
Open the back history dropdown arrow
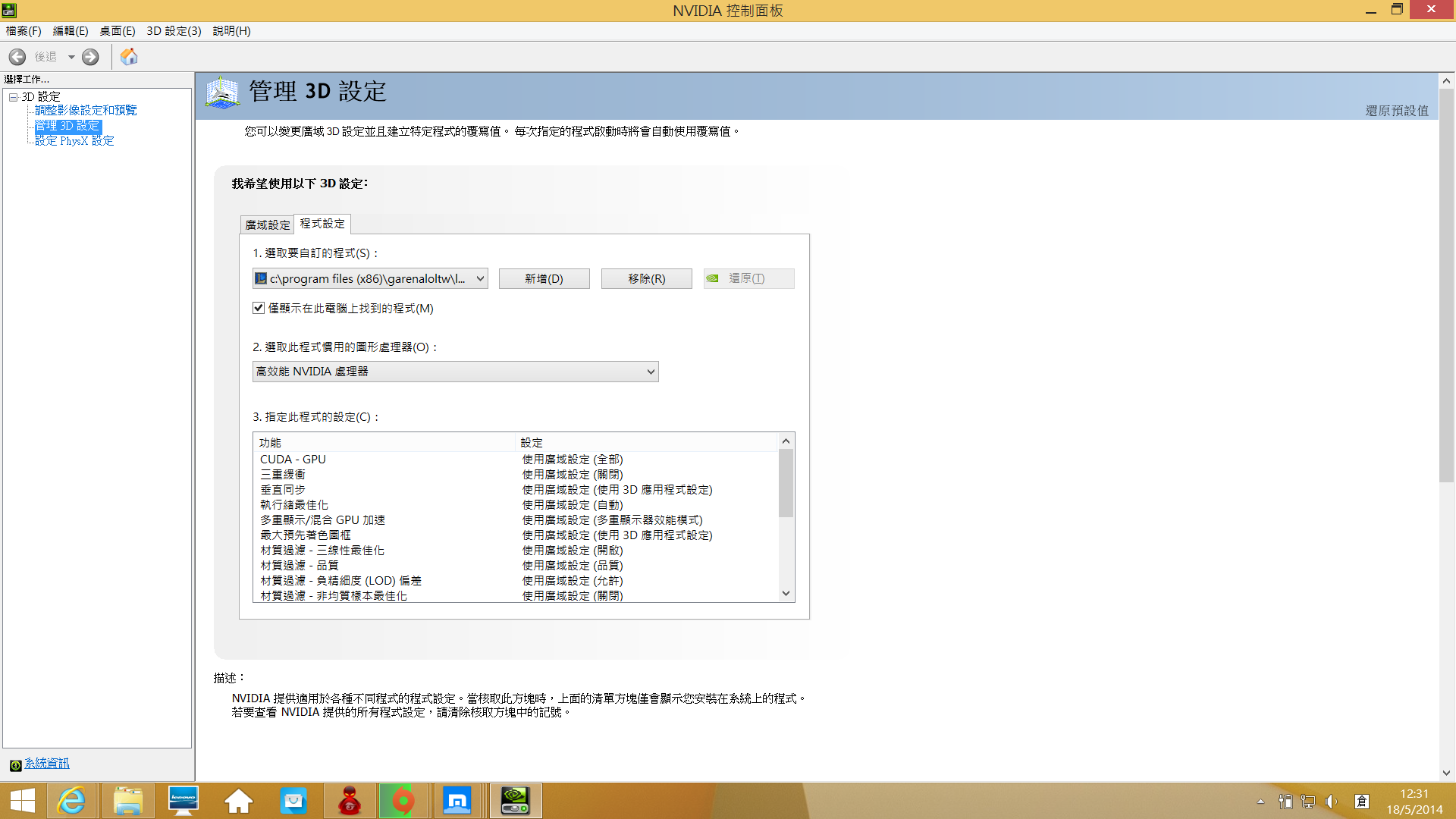[71, 57]
